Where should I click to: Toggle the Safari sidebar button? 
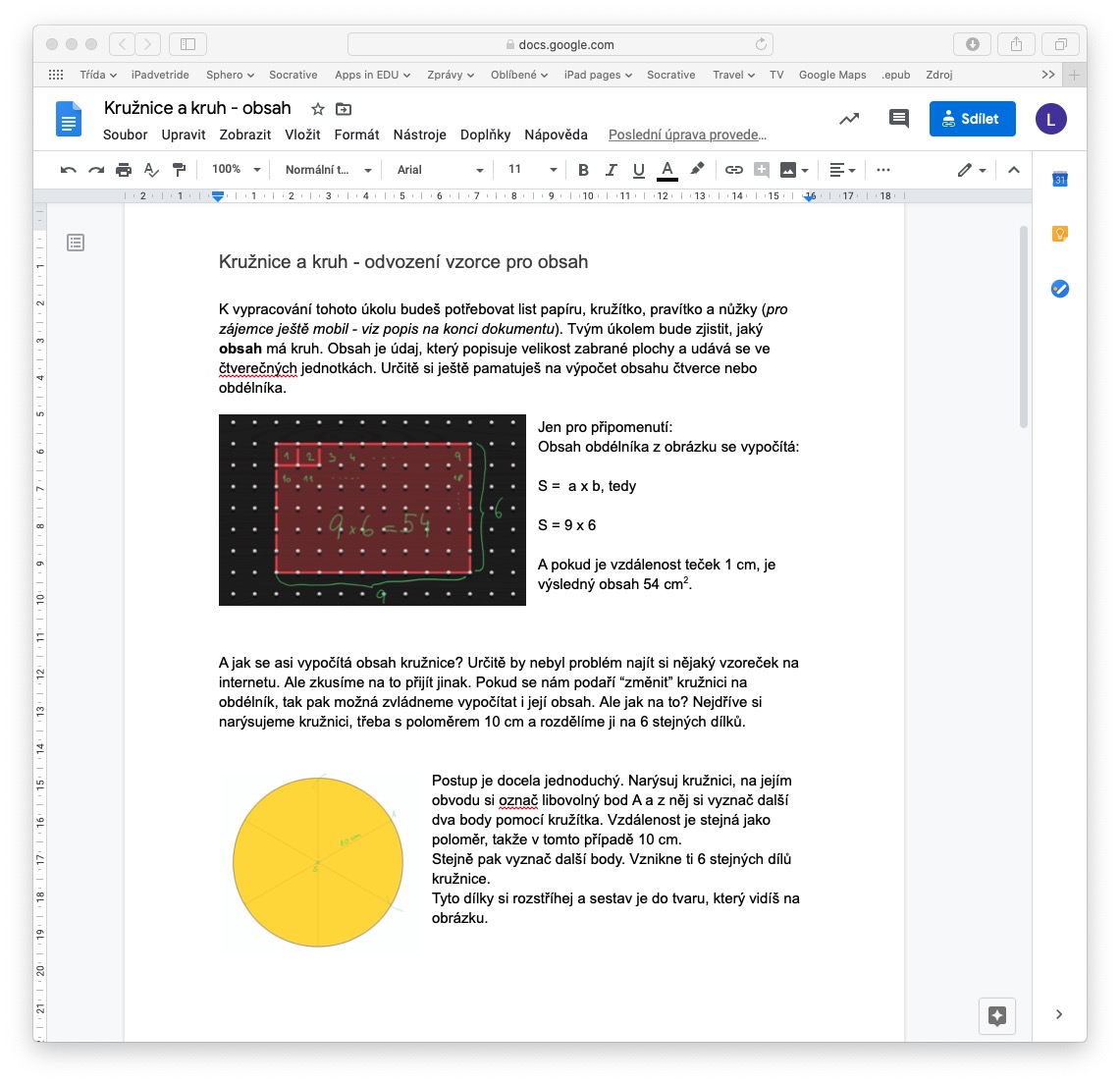click(x=187, y=44)
